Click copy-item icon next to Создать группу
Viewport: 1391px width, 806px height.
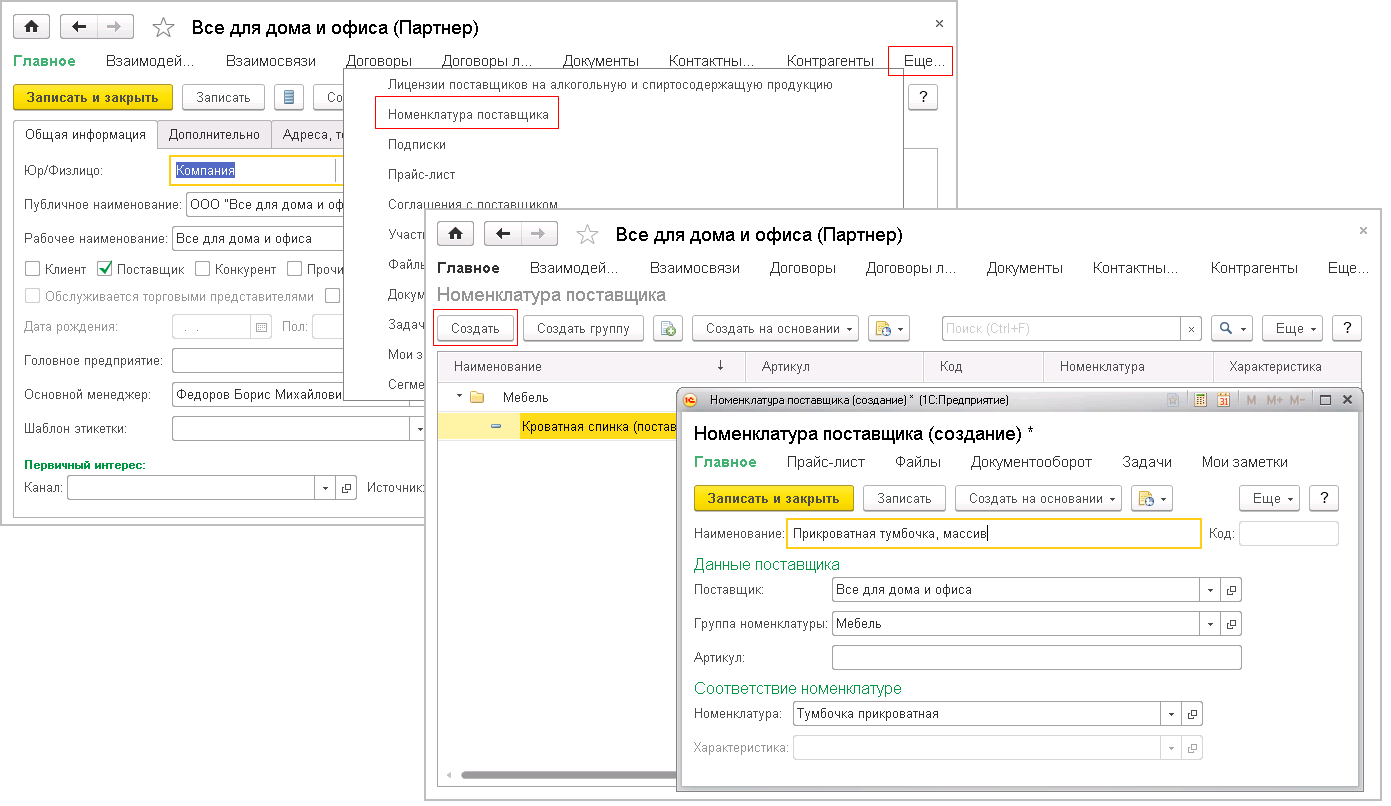(x=668, y=328)
